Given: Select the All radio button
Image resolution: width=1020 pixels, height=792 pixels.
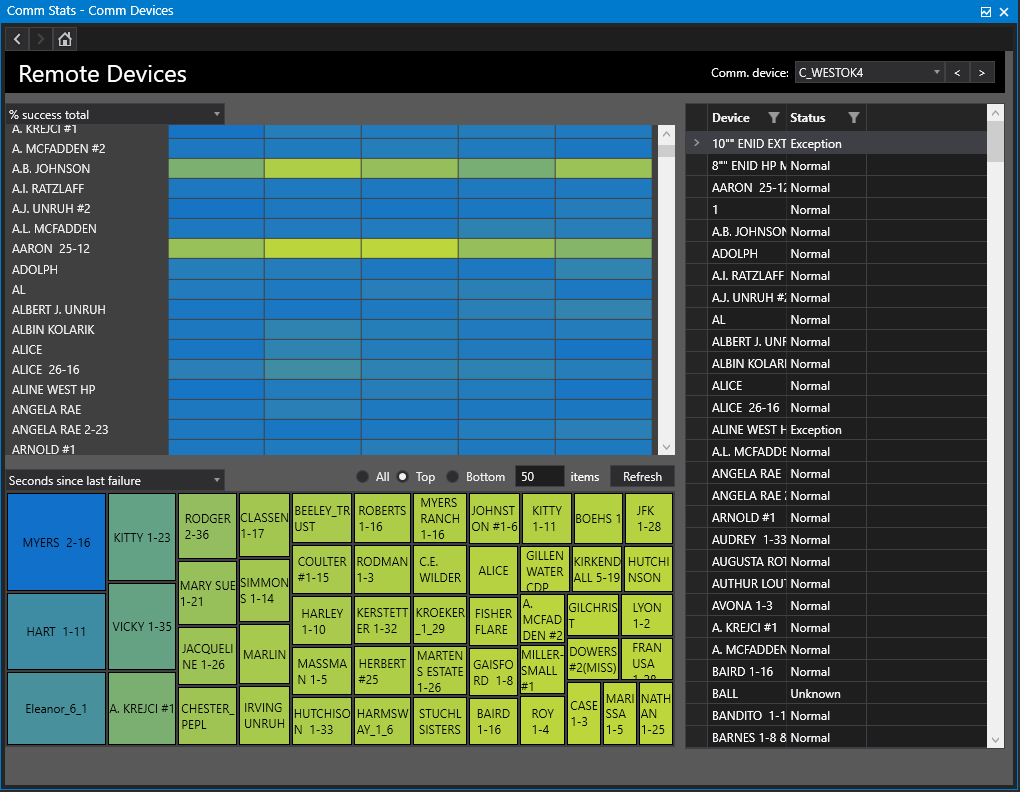Looking at the screenshot, I should [x=361, y=476].
